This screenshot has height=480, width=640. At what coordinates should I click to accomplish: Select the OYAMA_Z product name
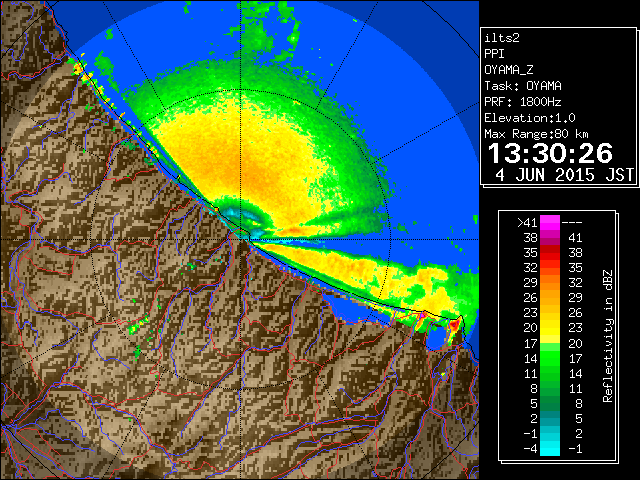pyautogui.click(x=509, y=70)
